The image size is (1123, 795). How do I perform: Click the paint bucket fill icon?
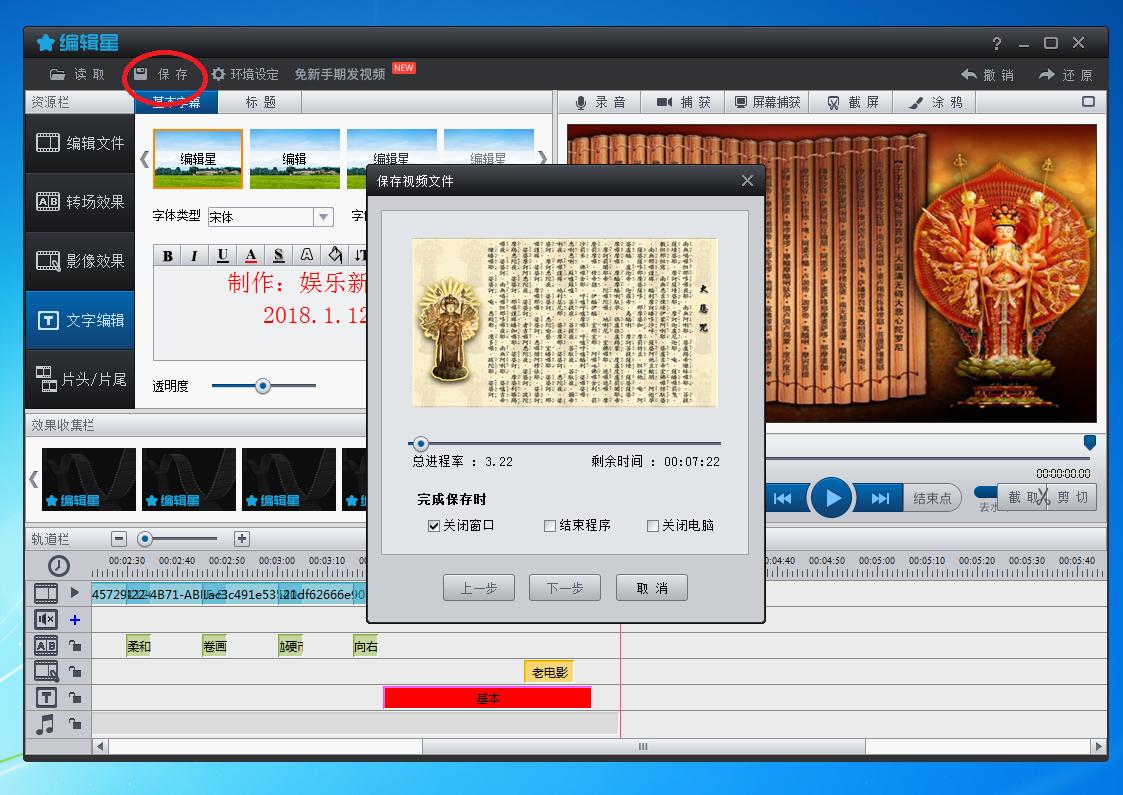click(335, 256)
